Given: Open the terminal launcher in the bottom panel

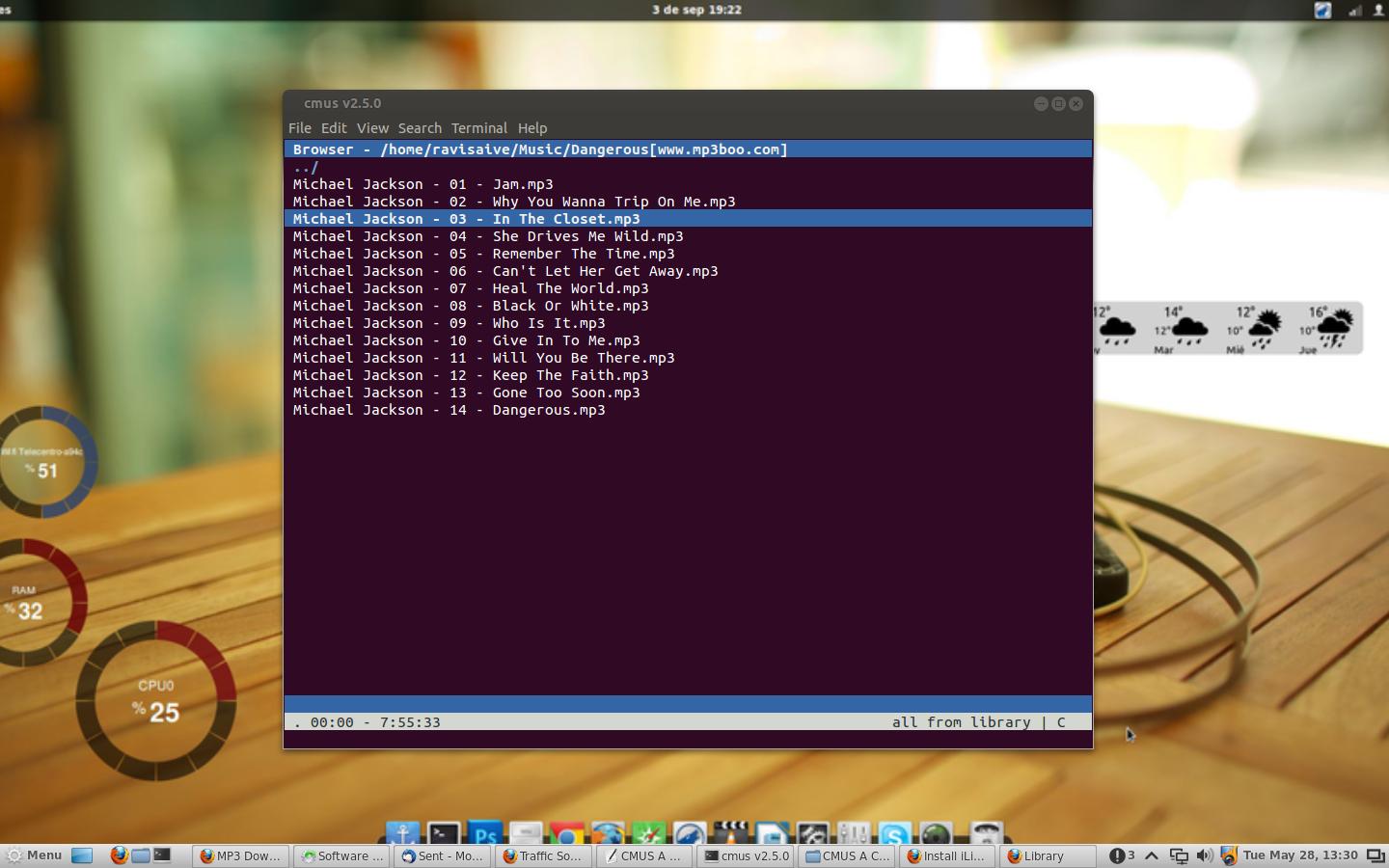Looking at the screenshot, I should pyautogui.click(x=162, y=855).
